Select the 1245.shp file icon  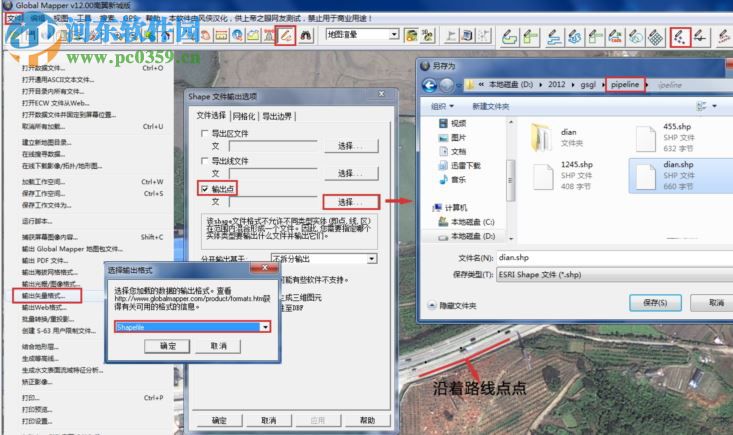[543, 177]
